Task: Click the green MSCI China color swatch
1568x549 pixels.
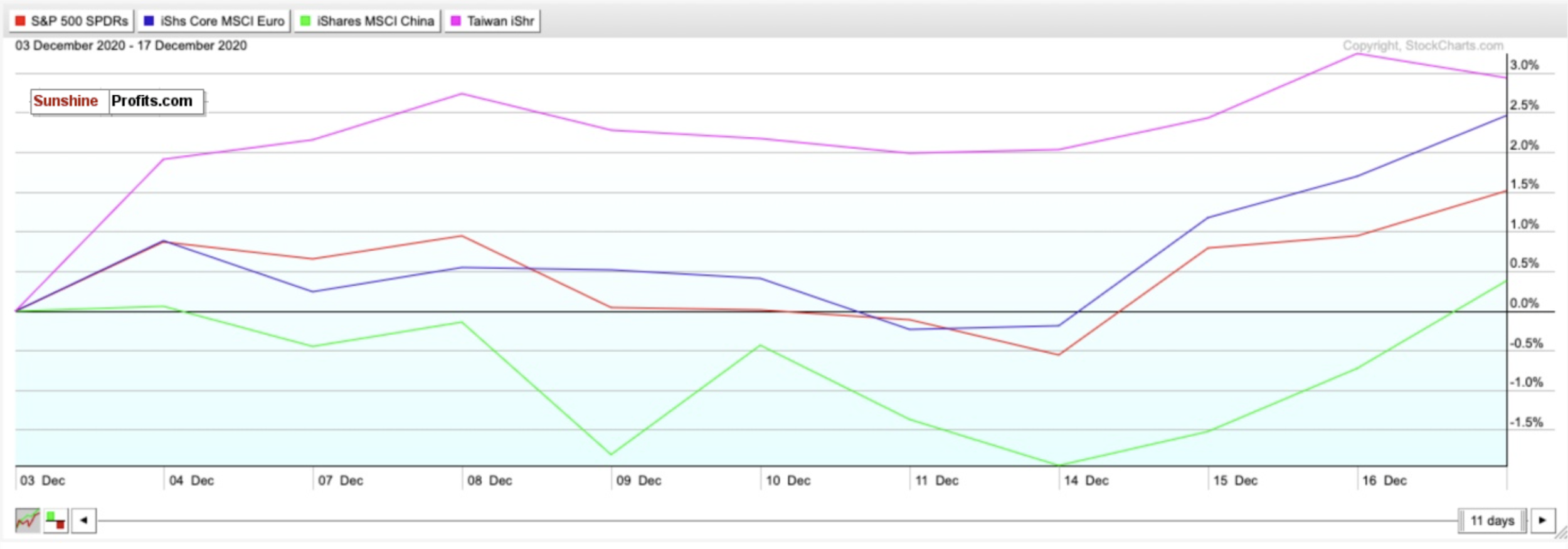Action: [305, 21]
